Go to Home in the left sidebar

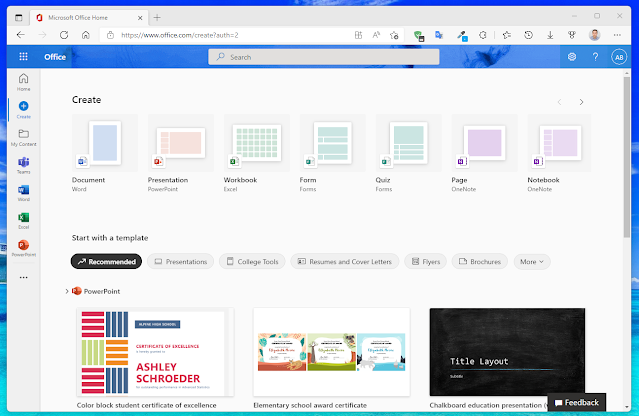[24, 82]
